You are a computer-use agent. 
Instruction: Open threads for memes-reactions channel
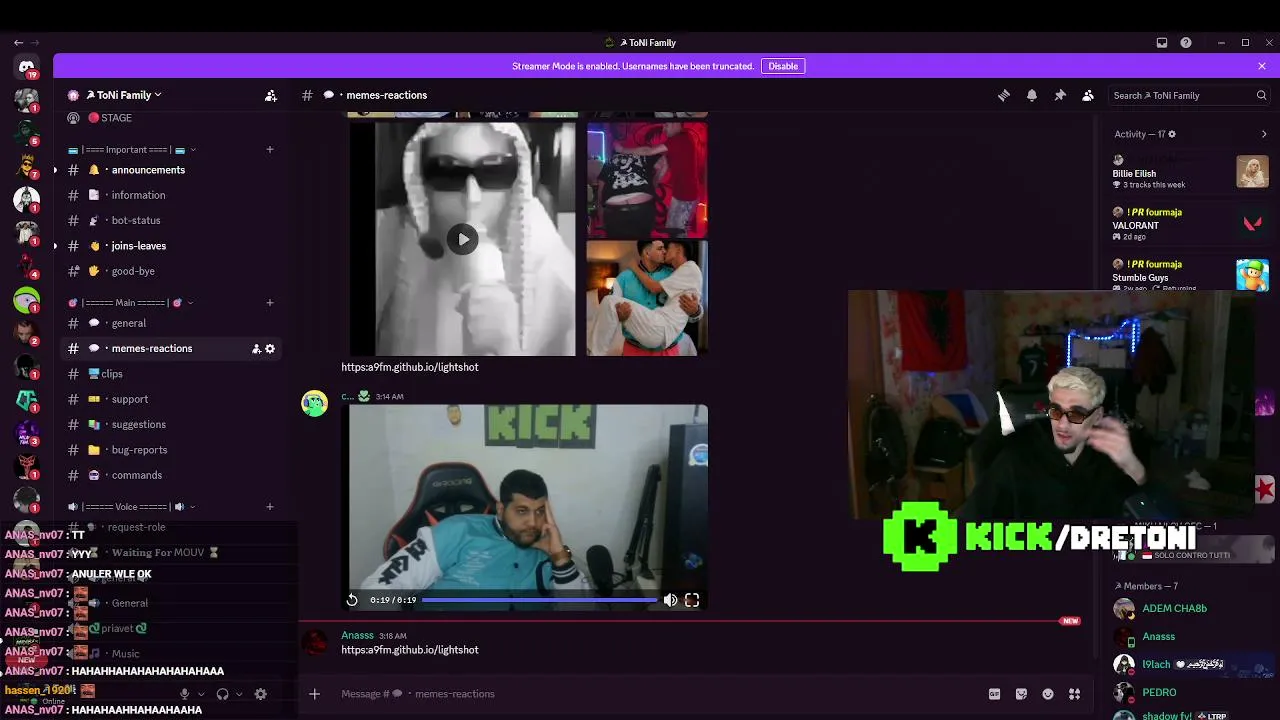coord(1004,95)
